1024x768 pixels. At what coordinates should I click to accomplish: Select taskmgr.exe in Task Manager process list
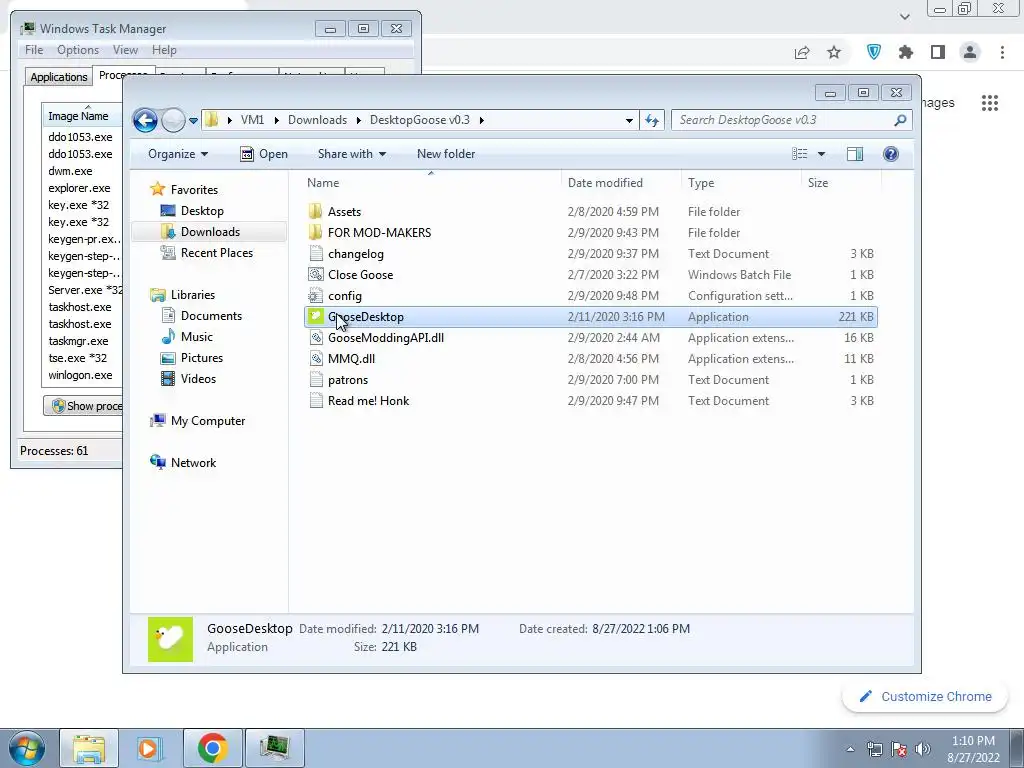[x=78, y=342]
